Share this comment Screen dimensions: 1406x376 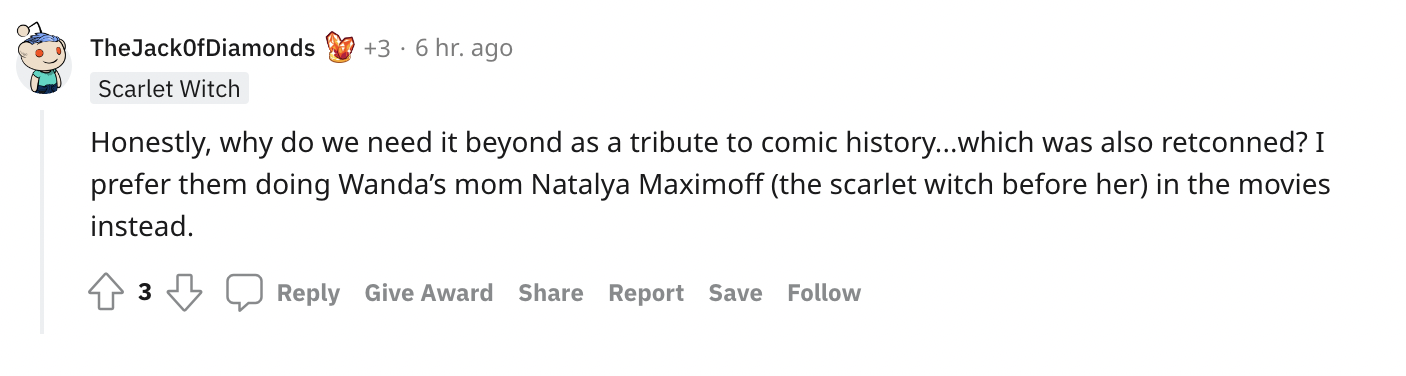tap(551, 293)
